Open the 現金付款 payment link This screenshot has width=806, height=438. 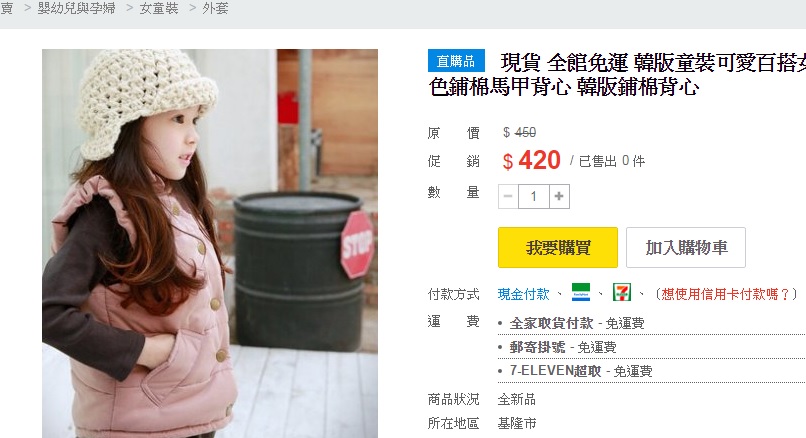523,294
